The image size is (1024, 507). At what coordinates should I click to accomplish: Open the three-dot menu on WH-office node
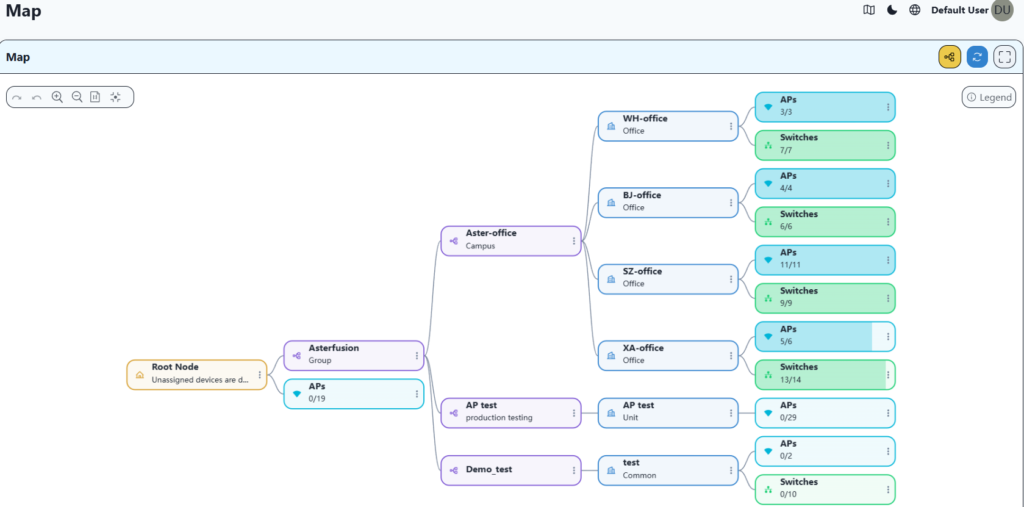[x=731, y=126]
